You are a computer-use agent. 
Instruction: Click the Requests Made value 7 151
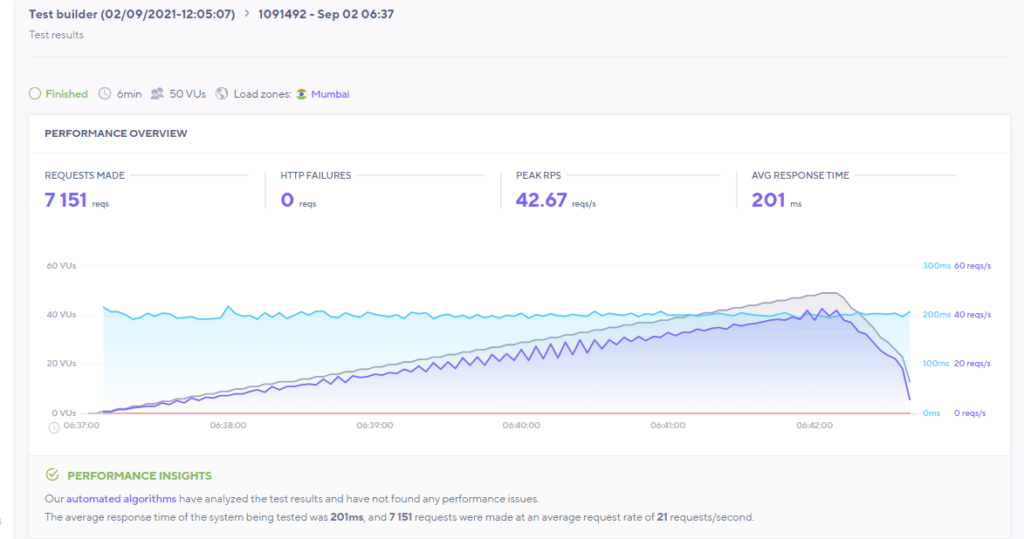click(x=66, y=199)
